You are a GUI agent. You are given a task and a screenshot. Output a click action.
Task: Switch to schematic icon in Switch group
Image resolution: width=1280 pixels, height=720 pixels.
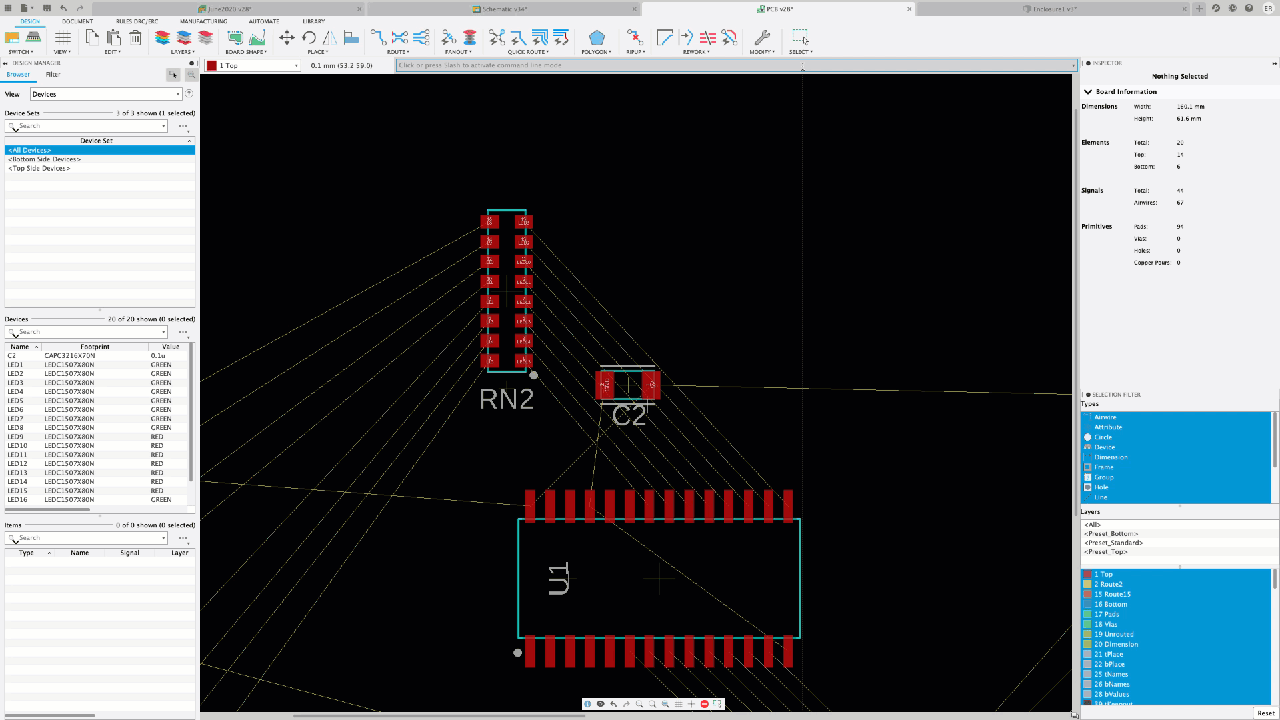(13, 38)
